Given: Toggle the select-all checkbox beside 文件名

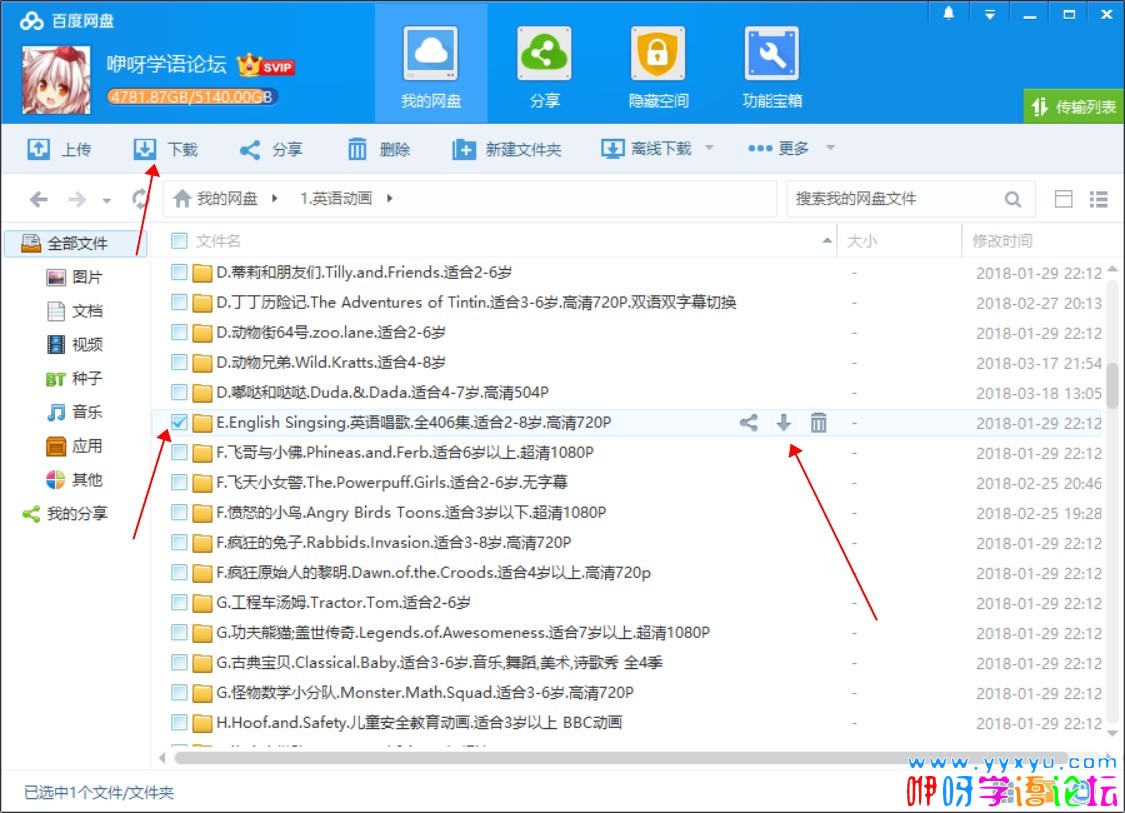Looking at the screenshot, I should [x=179, y=241].
